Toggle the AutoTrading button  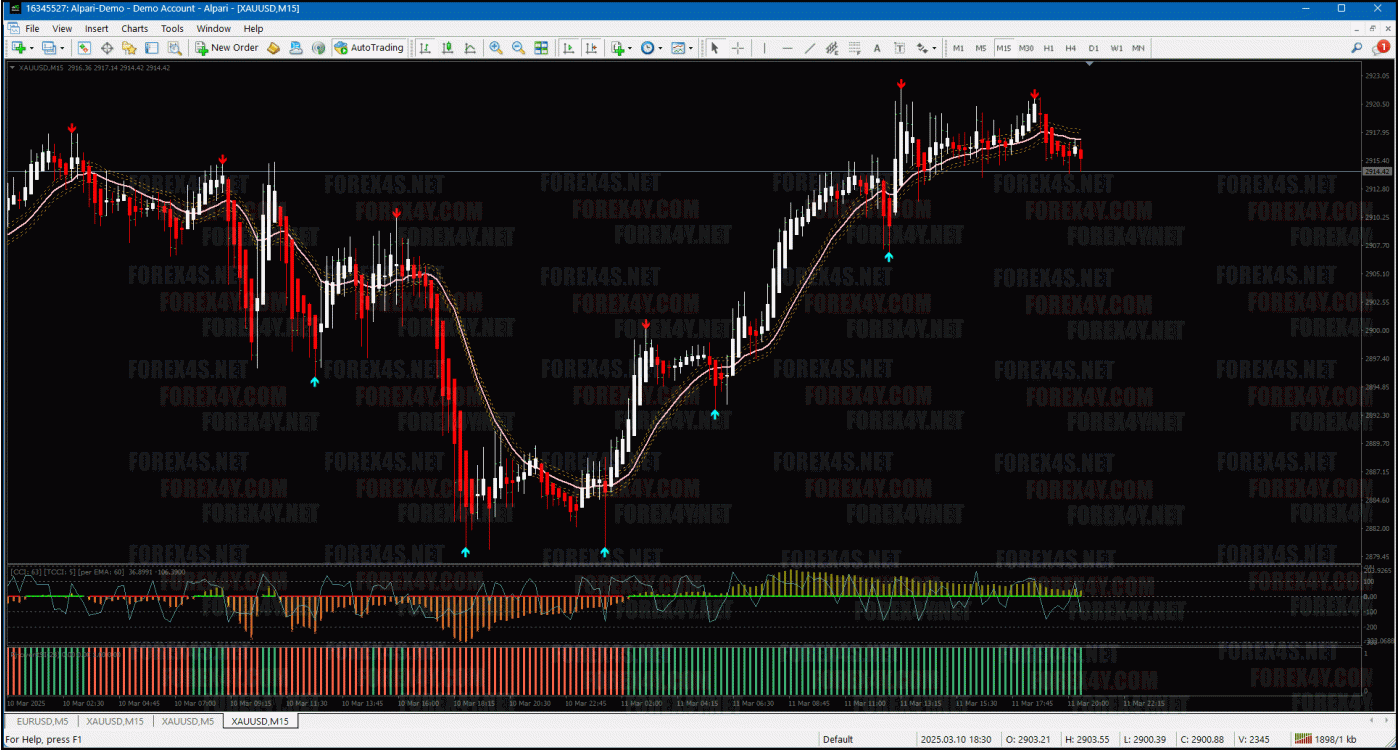click(369, 48)
